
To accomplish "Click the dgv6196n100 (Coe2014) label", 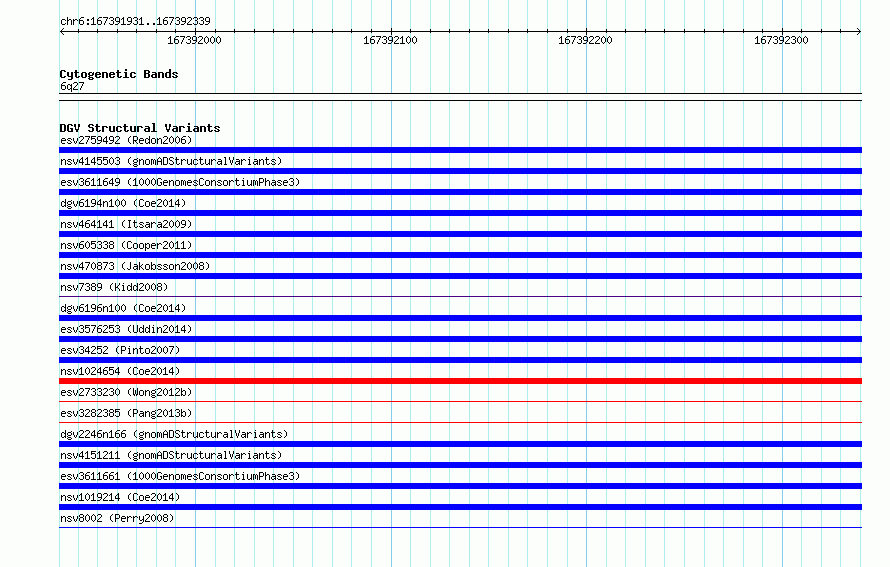I will (123, 308).
